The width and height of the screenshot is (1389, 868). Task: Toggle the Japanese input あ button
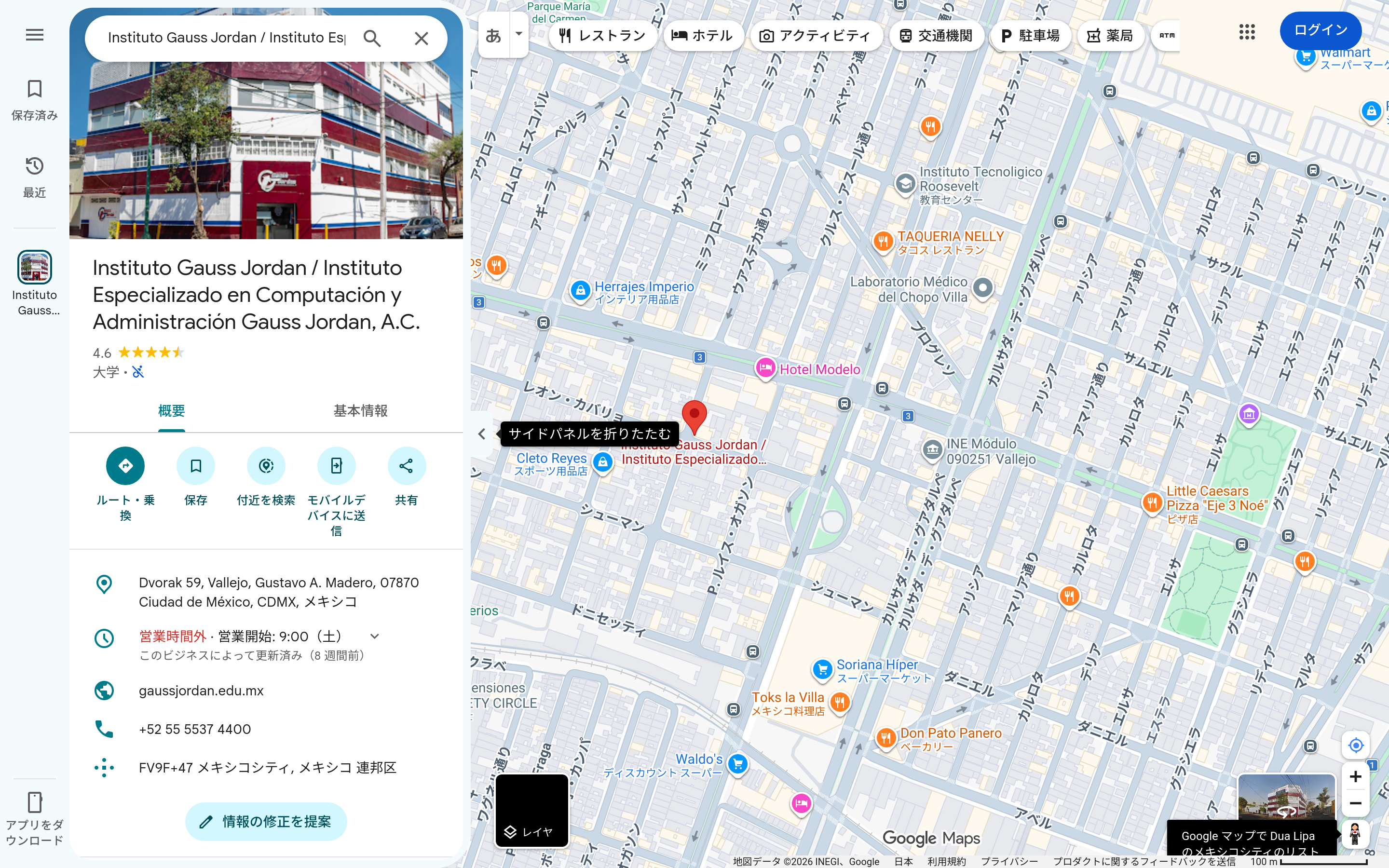[493, 35]
